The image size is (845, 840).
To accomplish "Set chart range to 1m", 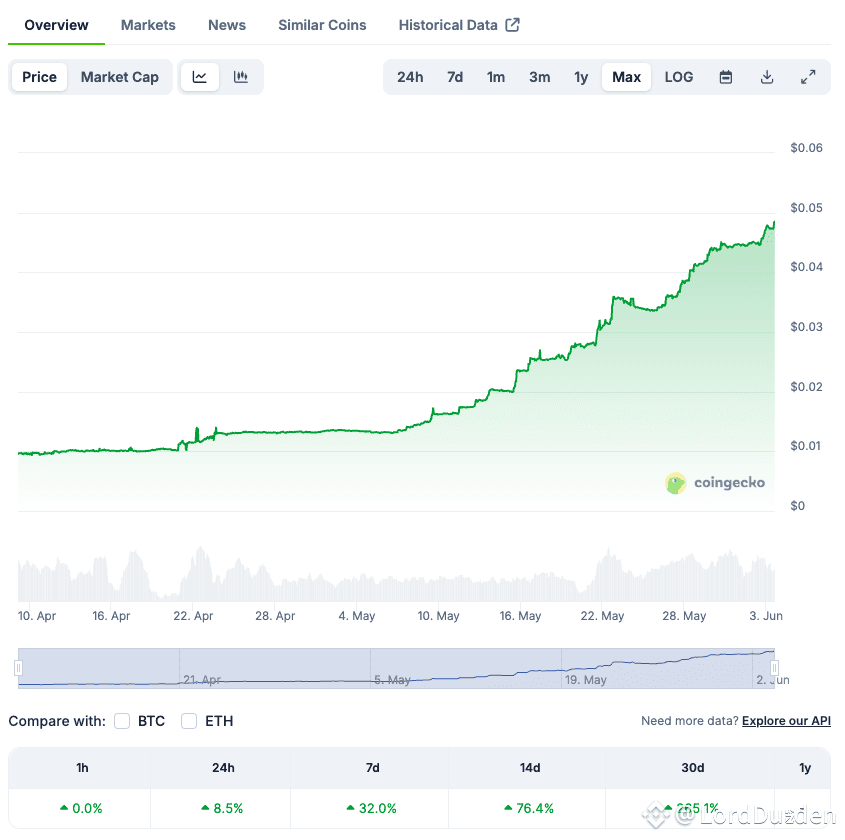I will 496,77.
